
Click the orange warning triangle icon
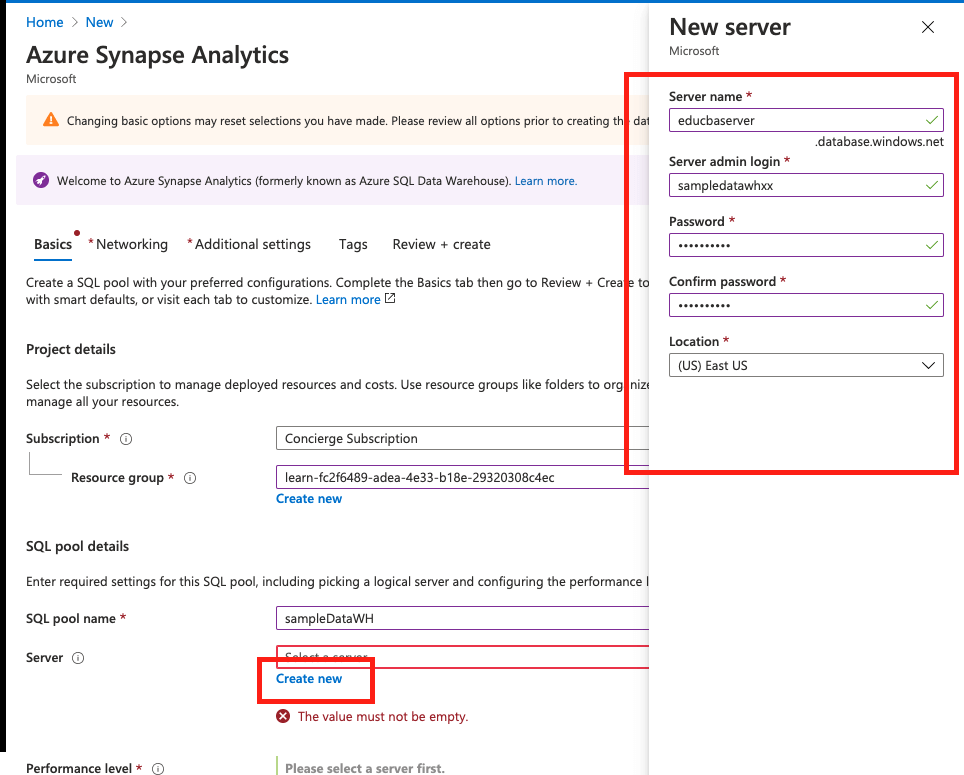point(50,120)
